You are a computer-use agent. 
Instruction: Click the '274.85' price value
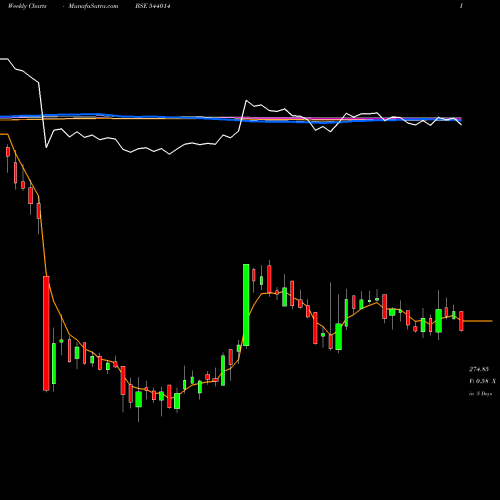coord(479,369)
